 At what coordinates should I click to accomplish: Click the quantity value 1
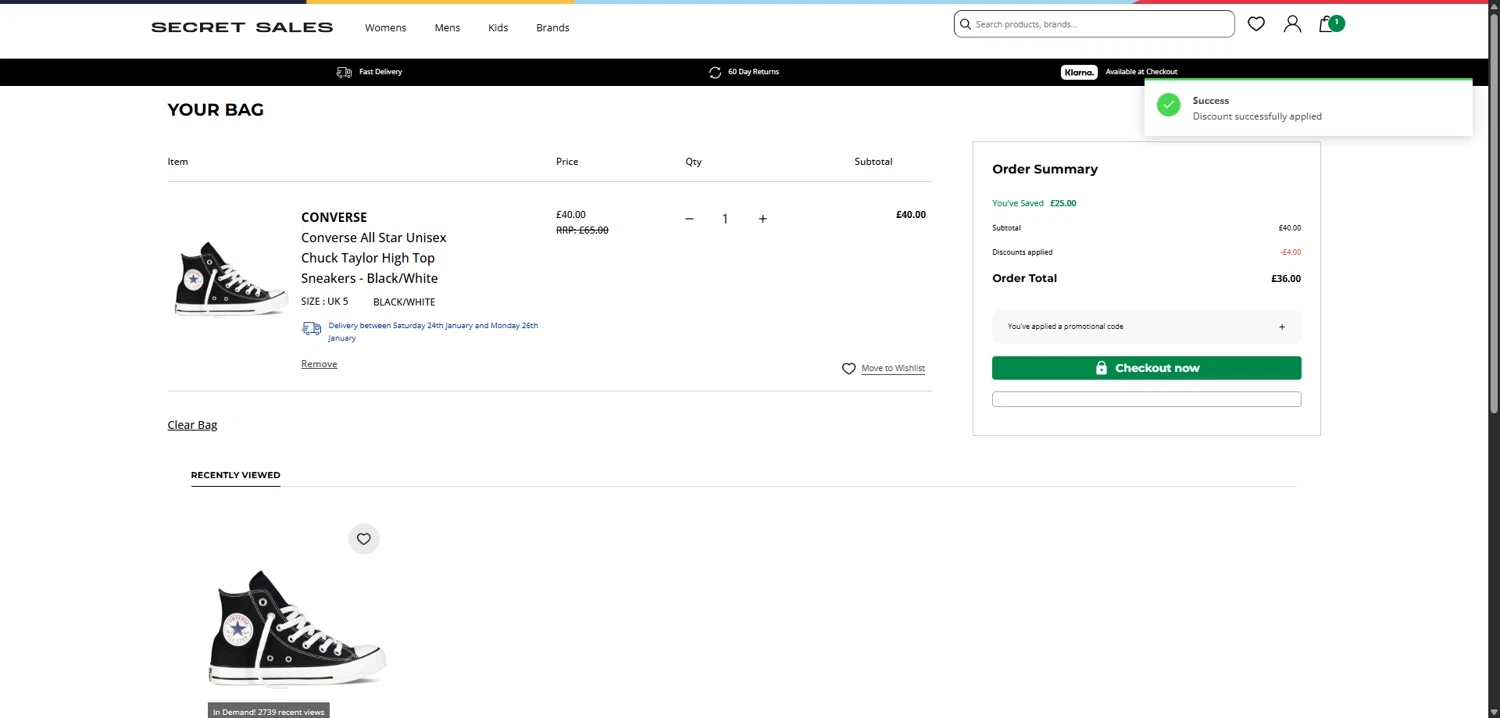point(725,219)
